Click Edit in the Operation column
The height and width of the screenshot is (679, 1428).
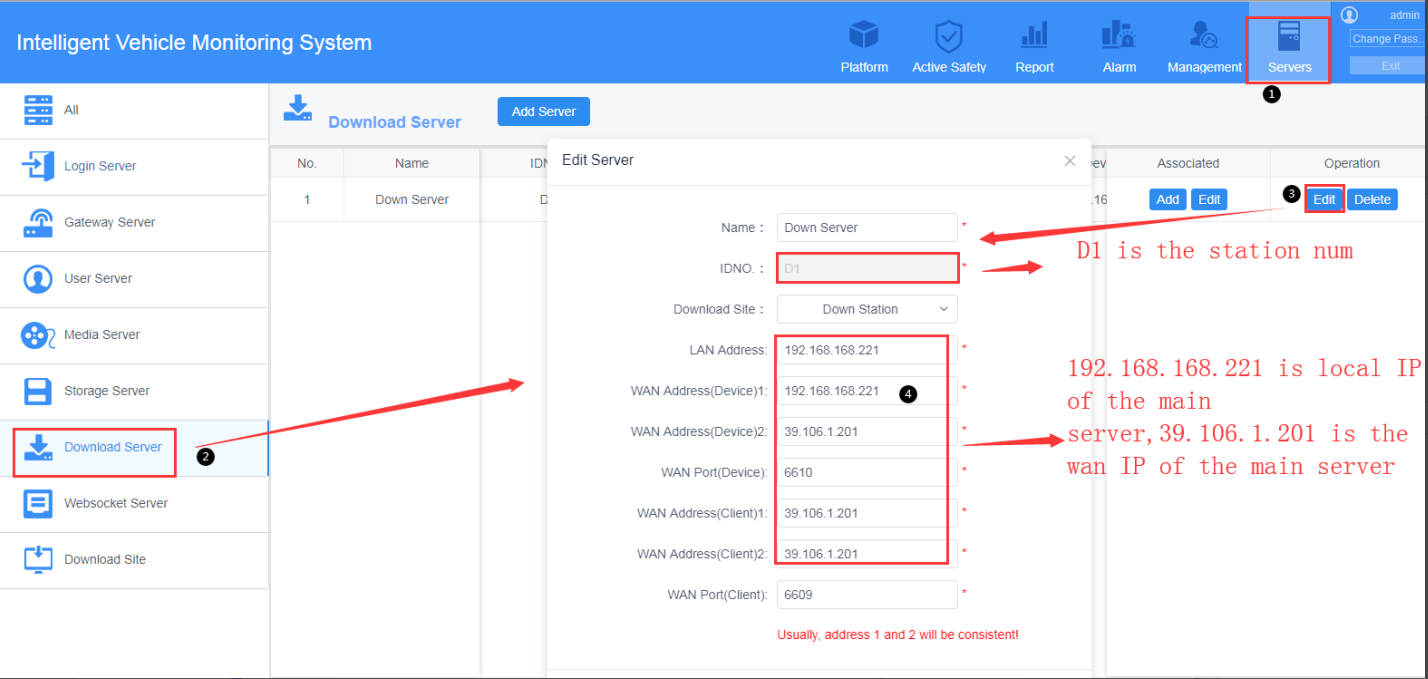point(1324,199)
